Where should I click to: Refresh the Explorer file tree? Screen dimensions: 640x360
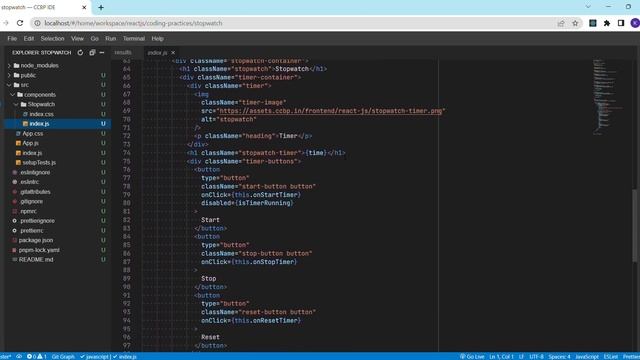pyautogui.click(x=80, y=53)
